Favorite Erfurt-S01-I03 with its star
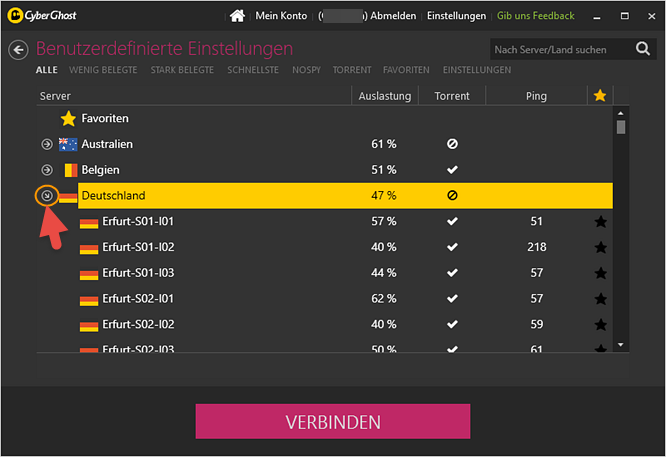The image size is (666, 457). tap(601, 273)
